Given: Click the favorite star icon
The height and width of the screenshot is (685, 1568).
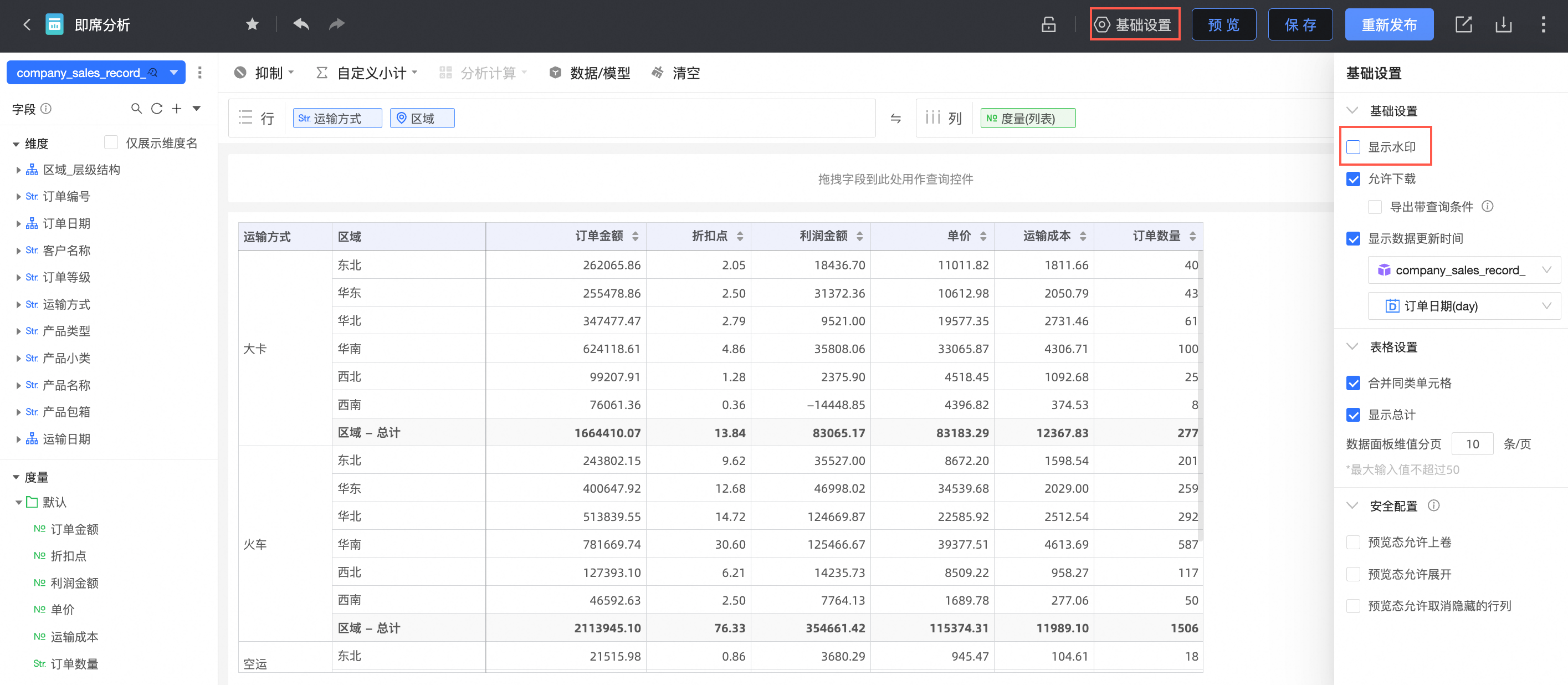Looking at the screenshot, I should pos(252,24).
